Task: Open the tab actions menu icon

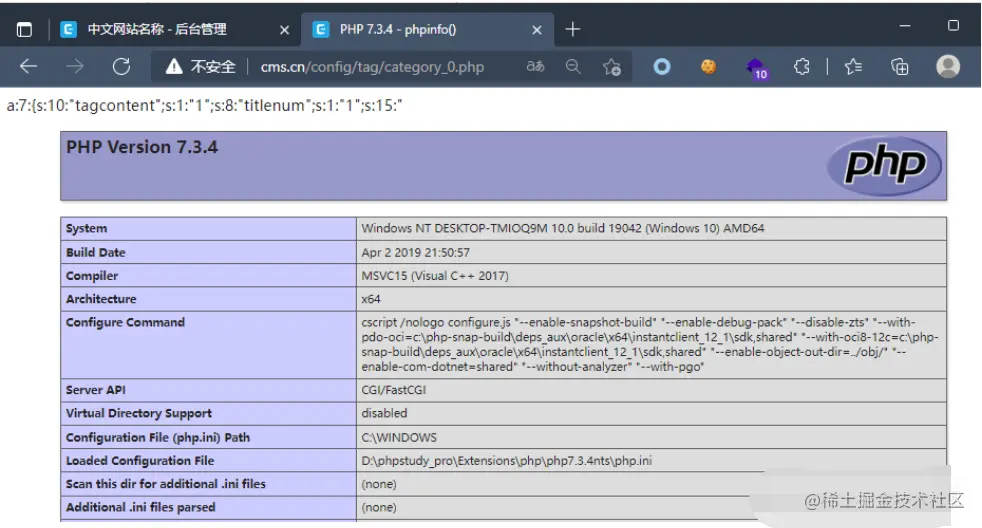Action: 24,29
